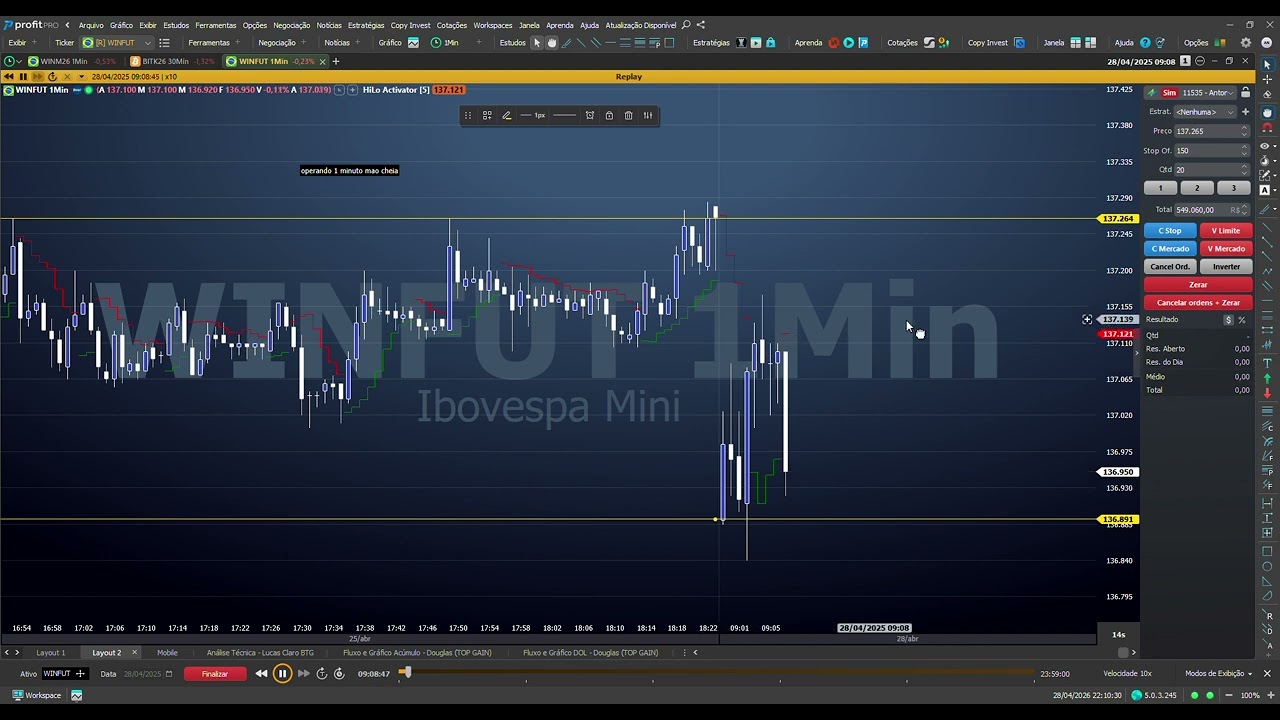The image size is (1280, 720).
Task: Click the Ajuda question mark icon
Action: point(1145,43)
